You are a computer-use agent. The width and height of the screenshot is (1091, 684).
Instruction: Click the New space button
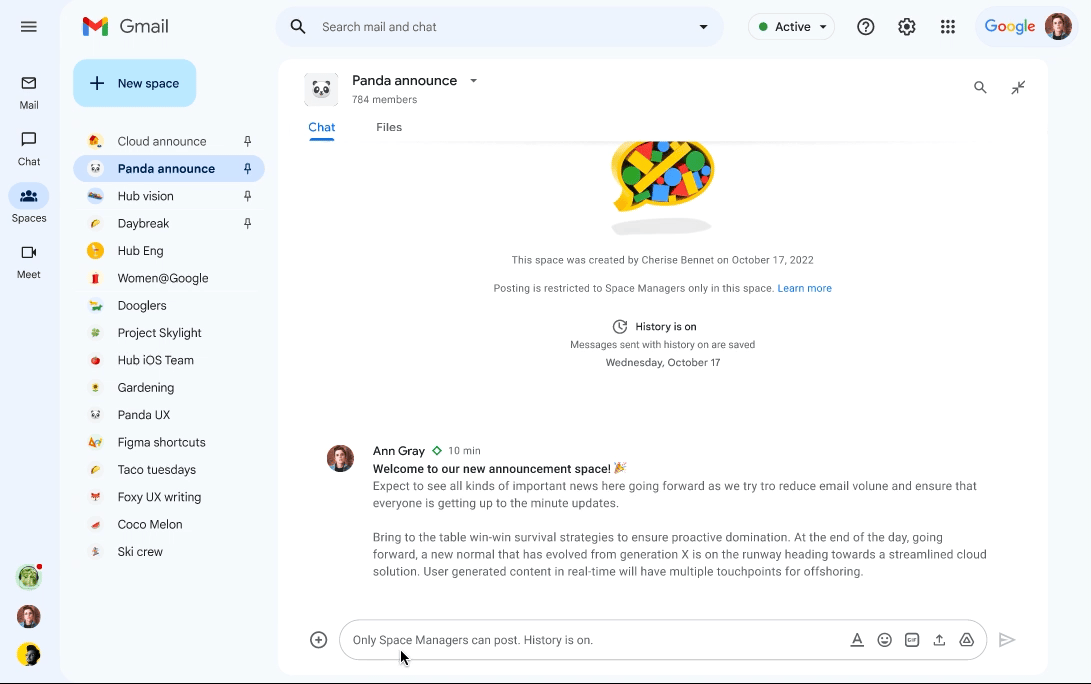click(x=134, y=83)
